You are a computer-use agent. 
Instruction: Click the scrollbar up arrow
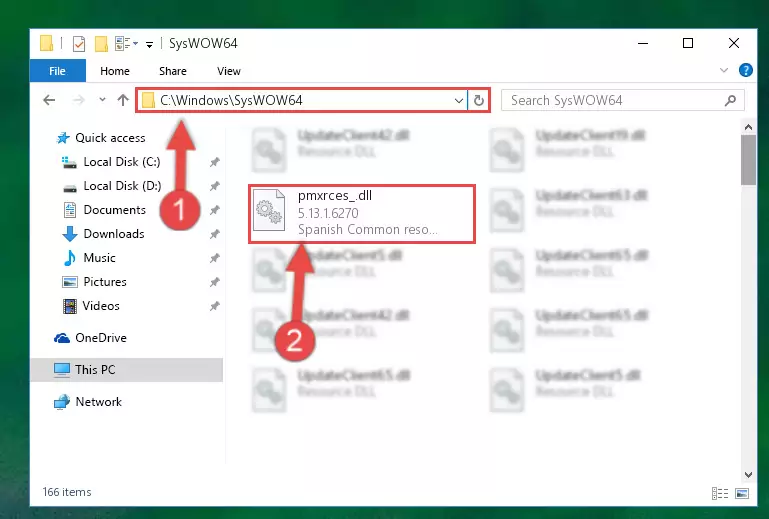(x=748, y=127)
